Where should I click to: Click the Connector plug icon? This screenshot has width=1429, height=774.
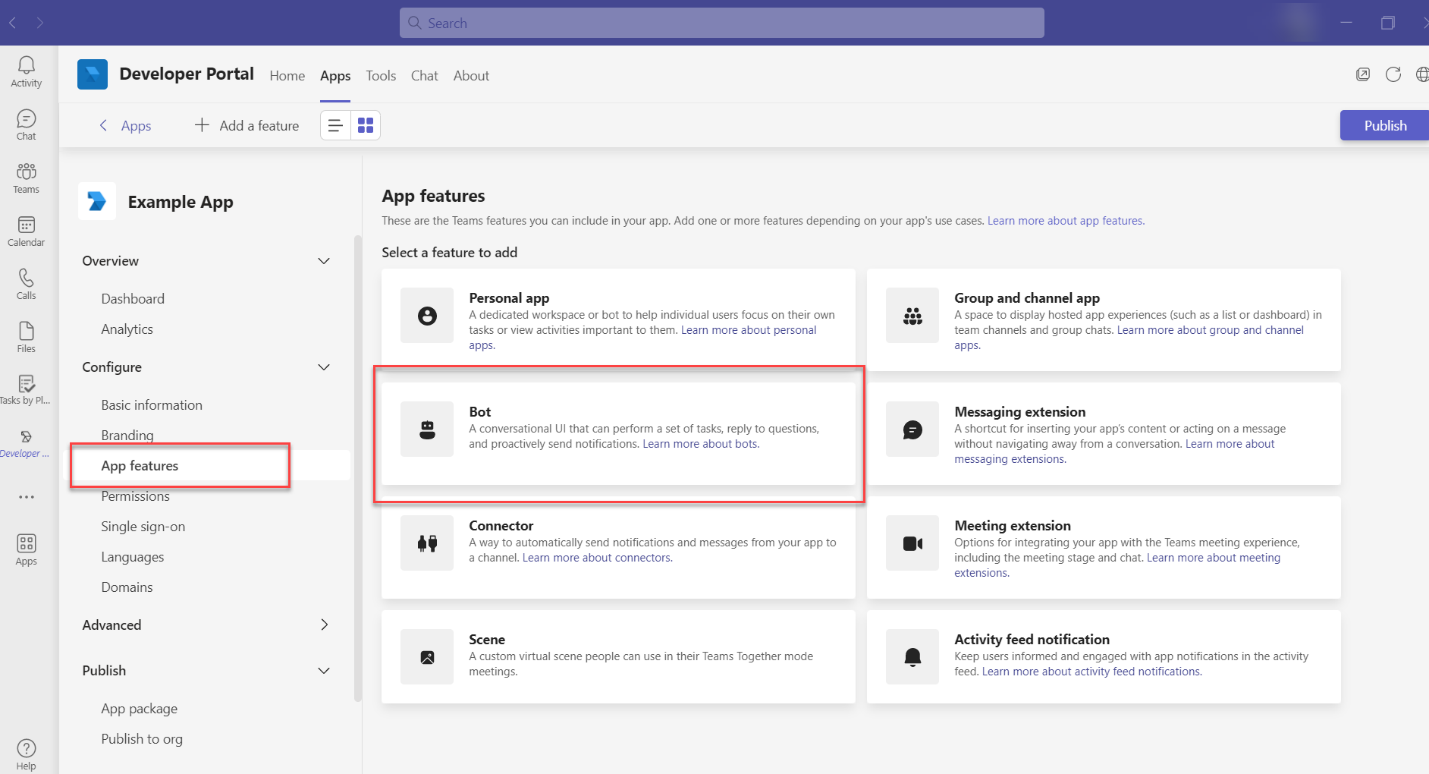pos(427,543)
